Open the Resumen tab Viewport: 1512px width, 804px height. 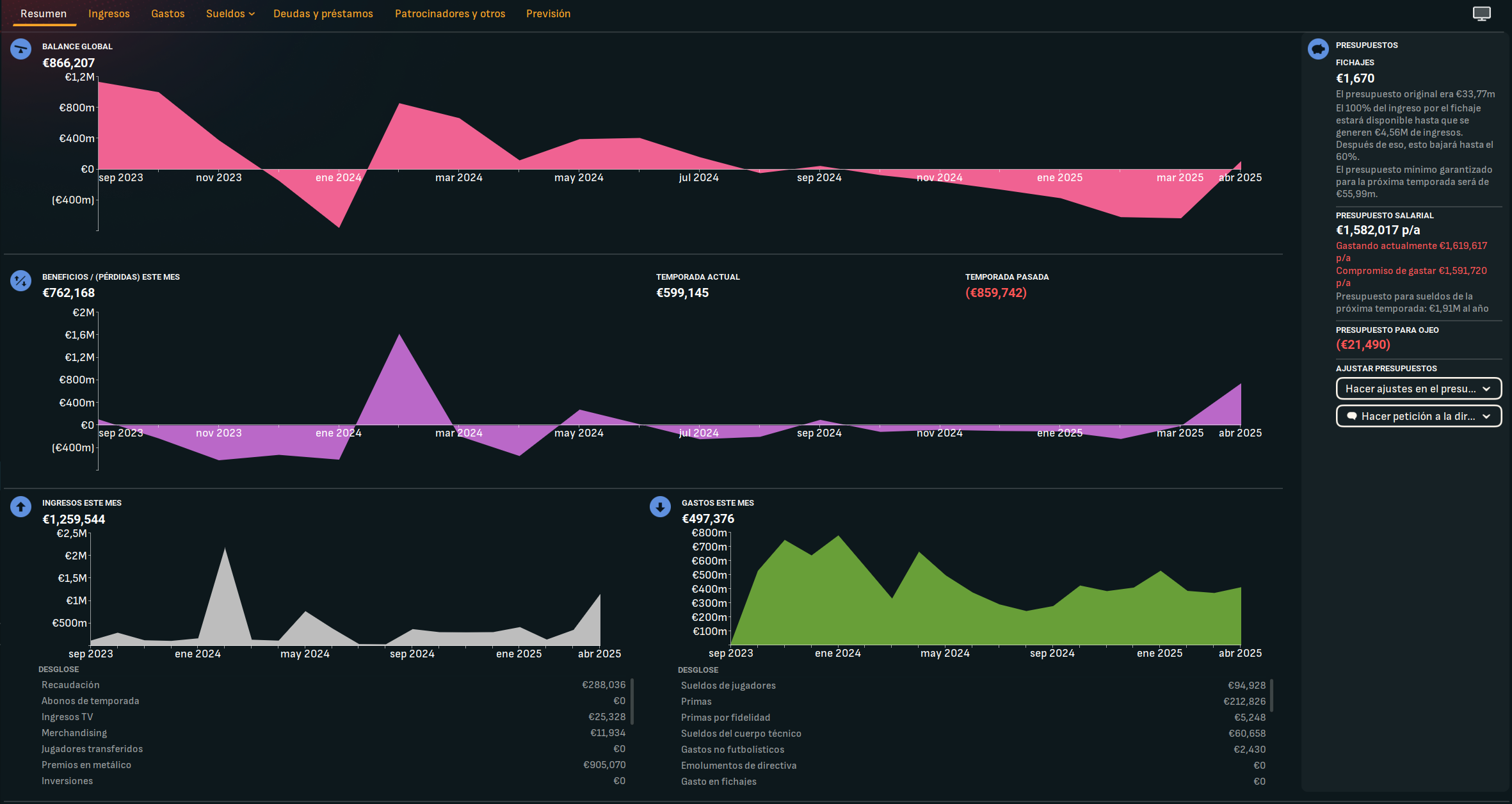point(44,13)
